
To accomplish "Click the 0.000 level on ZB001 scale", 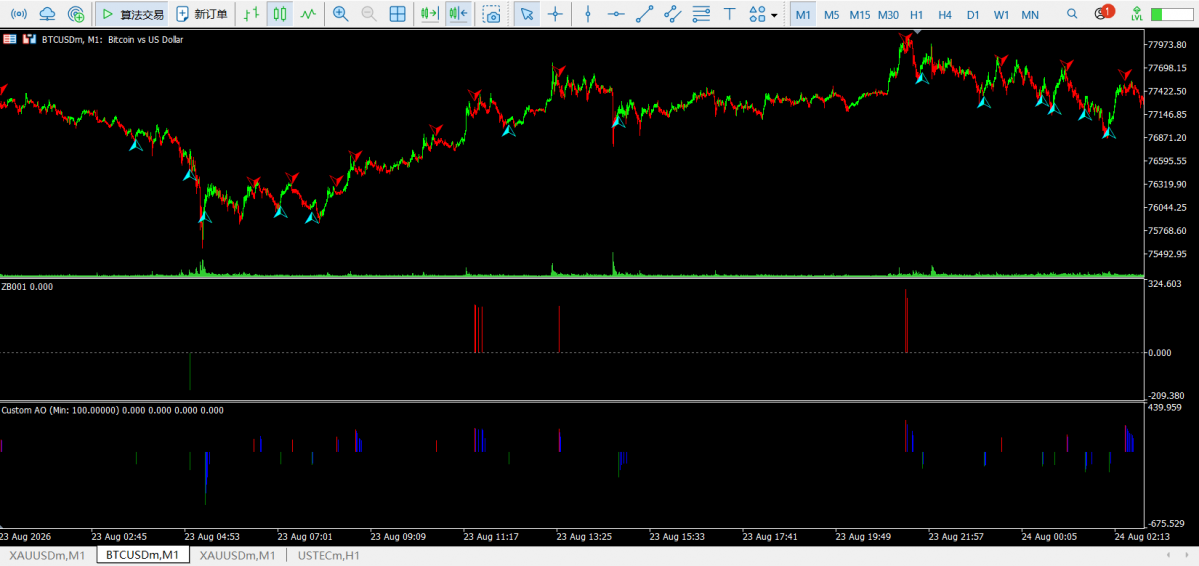I will click(x=1162, y=353).
